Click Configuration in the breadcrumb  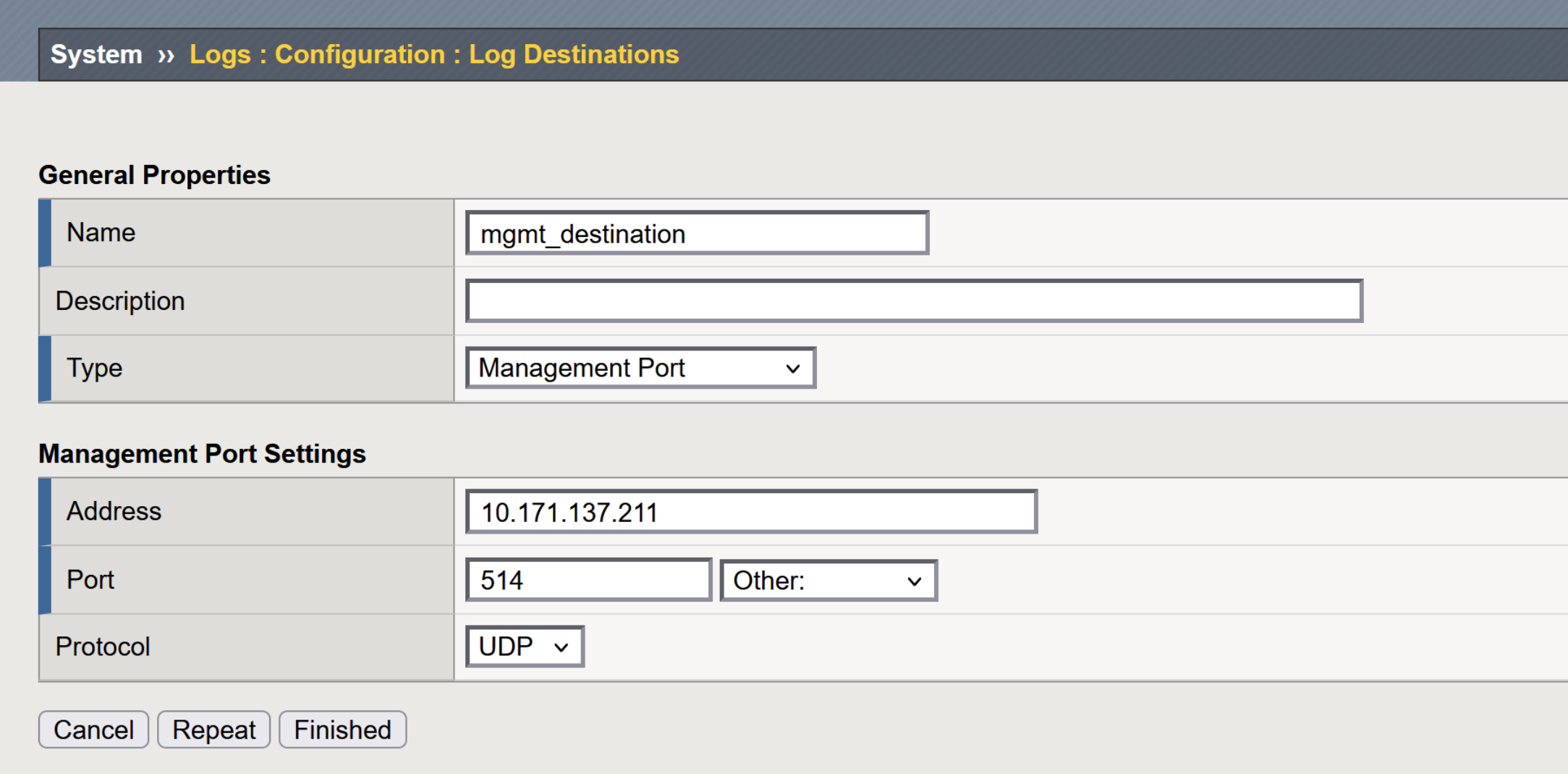(x=360, y=54)
